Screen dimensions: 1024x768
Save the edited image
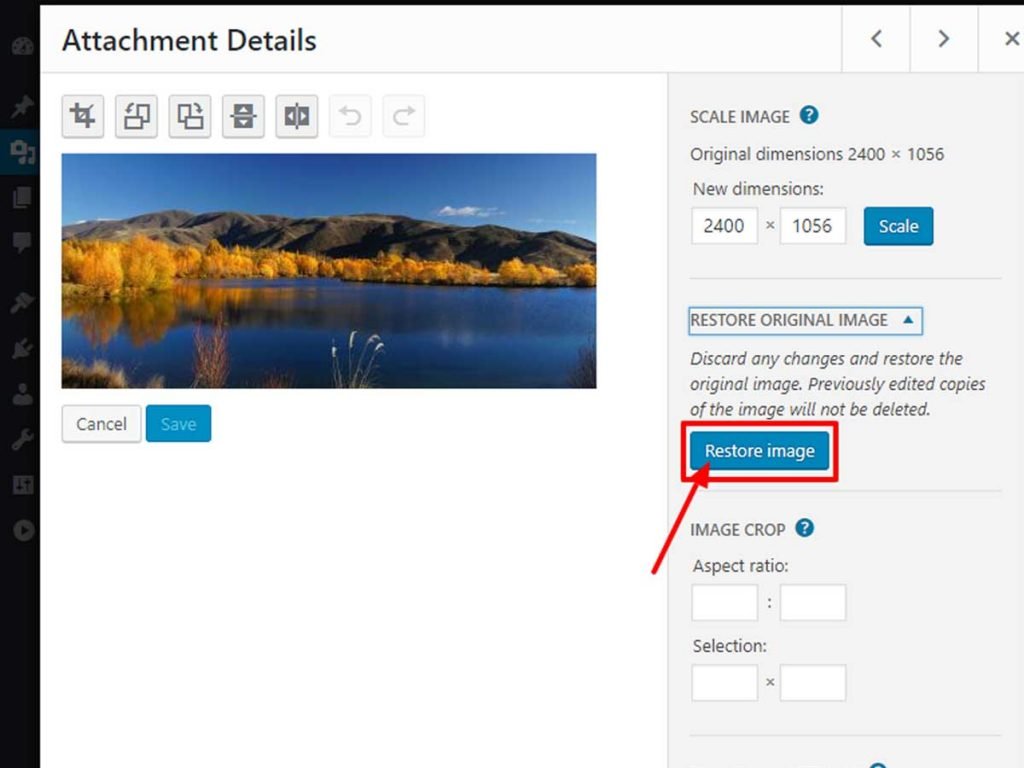click(178, 423)
